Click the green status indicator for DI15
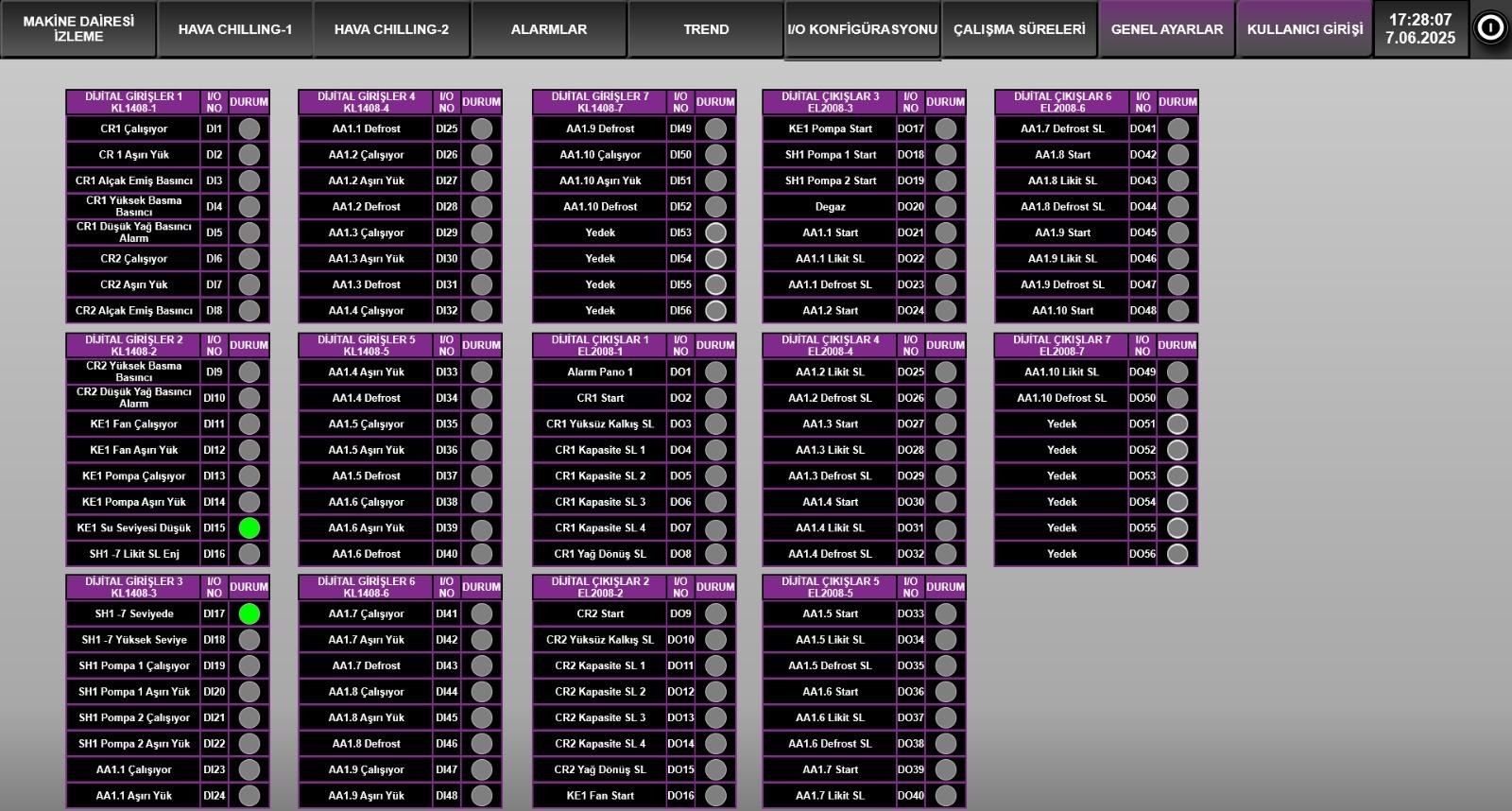Image resolution: width=1512 pixels, height=811 pixels. click(249, 528)
